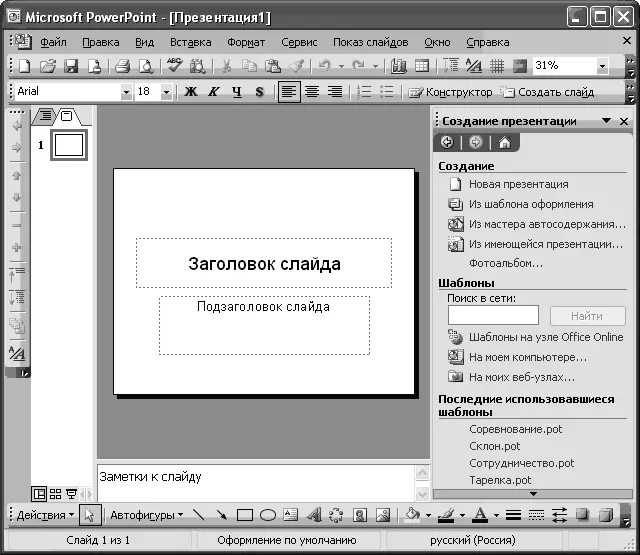640x555 pixels.
Task: Click the font color button on drawing toolbar
Action: pos(479,515)
